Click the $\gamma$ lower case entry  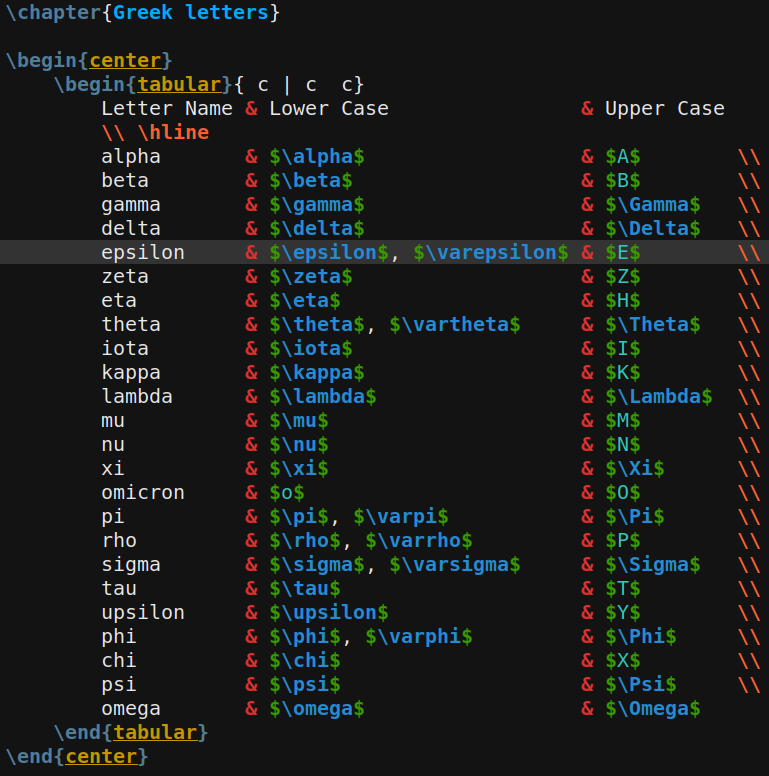point(317,204)
